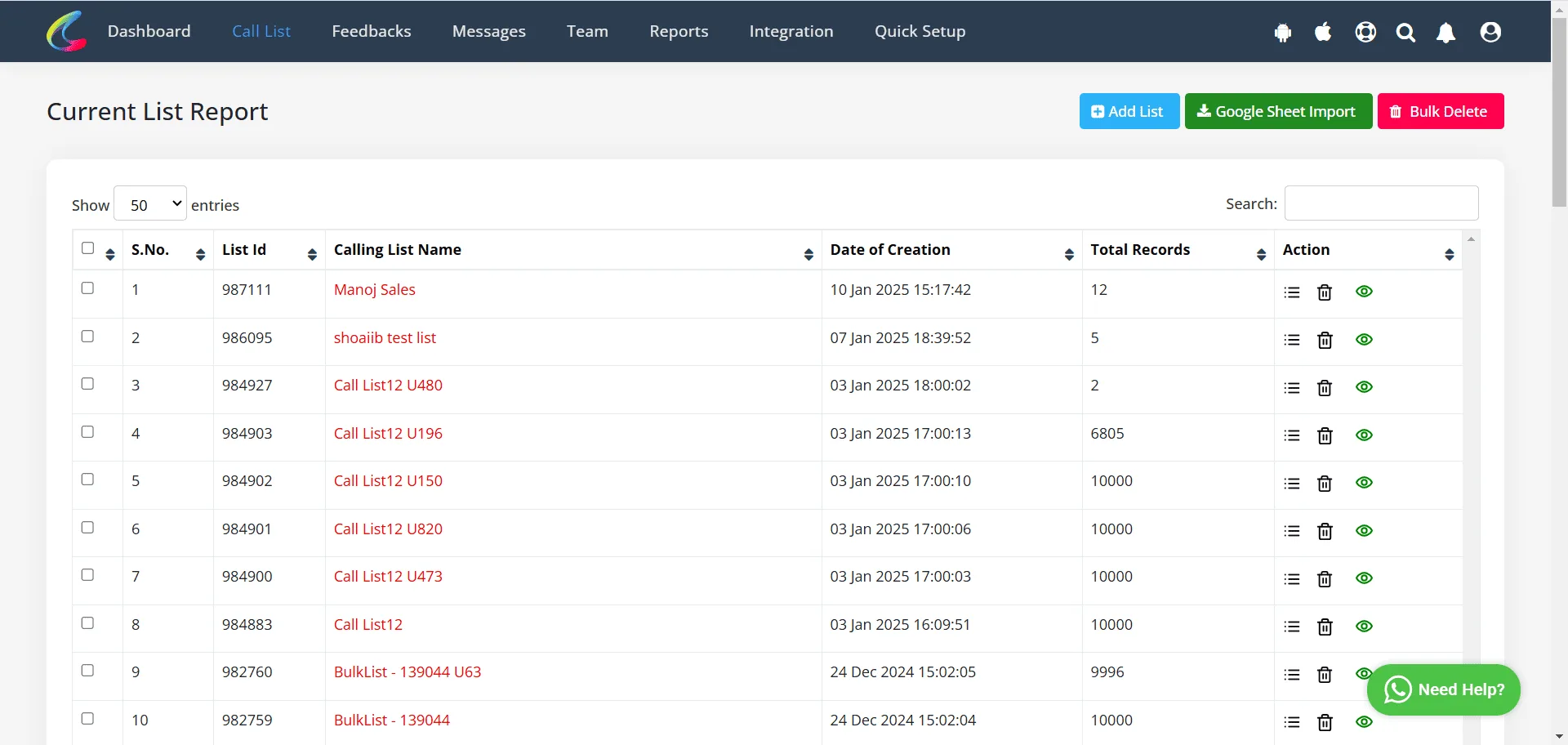Delete the Manoj Sales list via trash icon

pos(1325,292)
